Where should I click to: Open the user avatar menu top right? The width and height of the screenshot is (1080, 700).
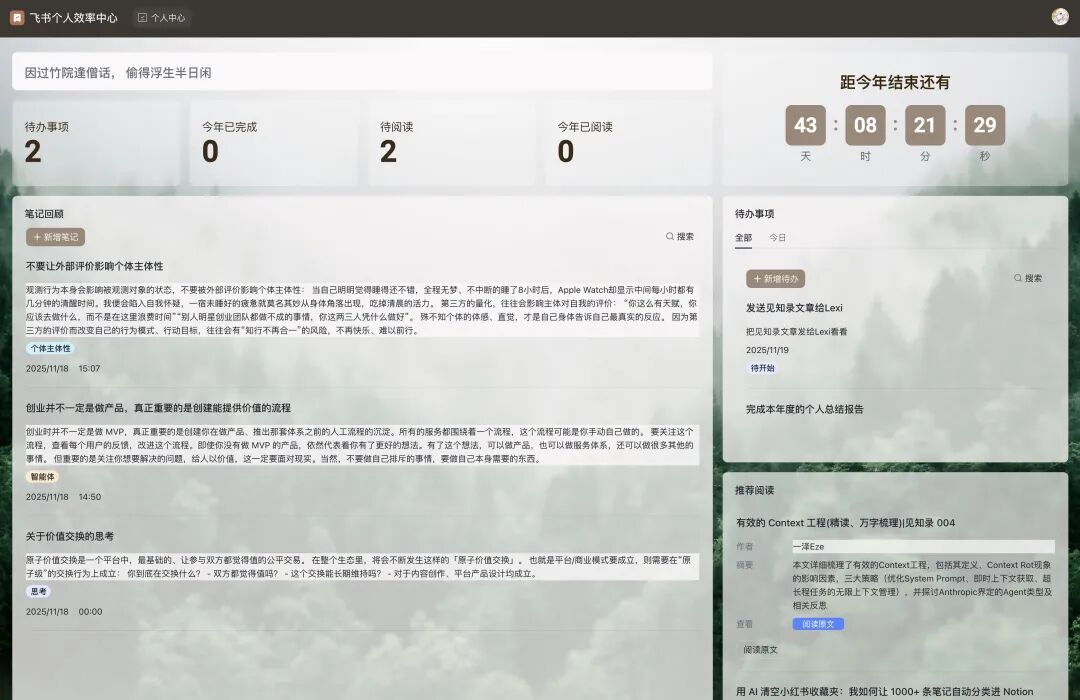pos(1060,17)
